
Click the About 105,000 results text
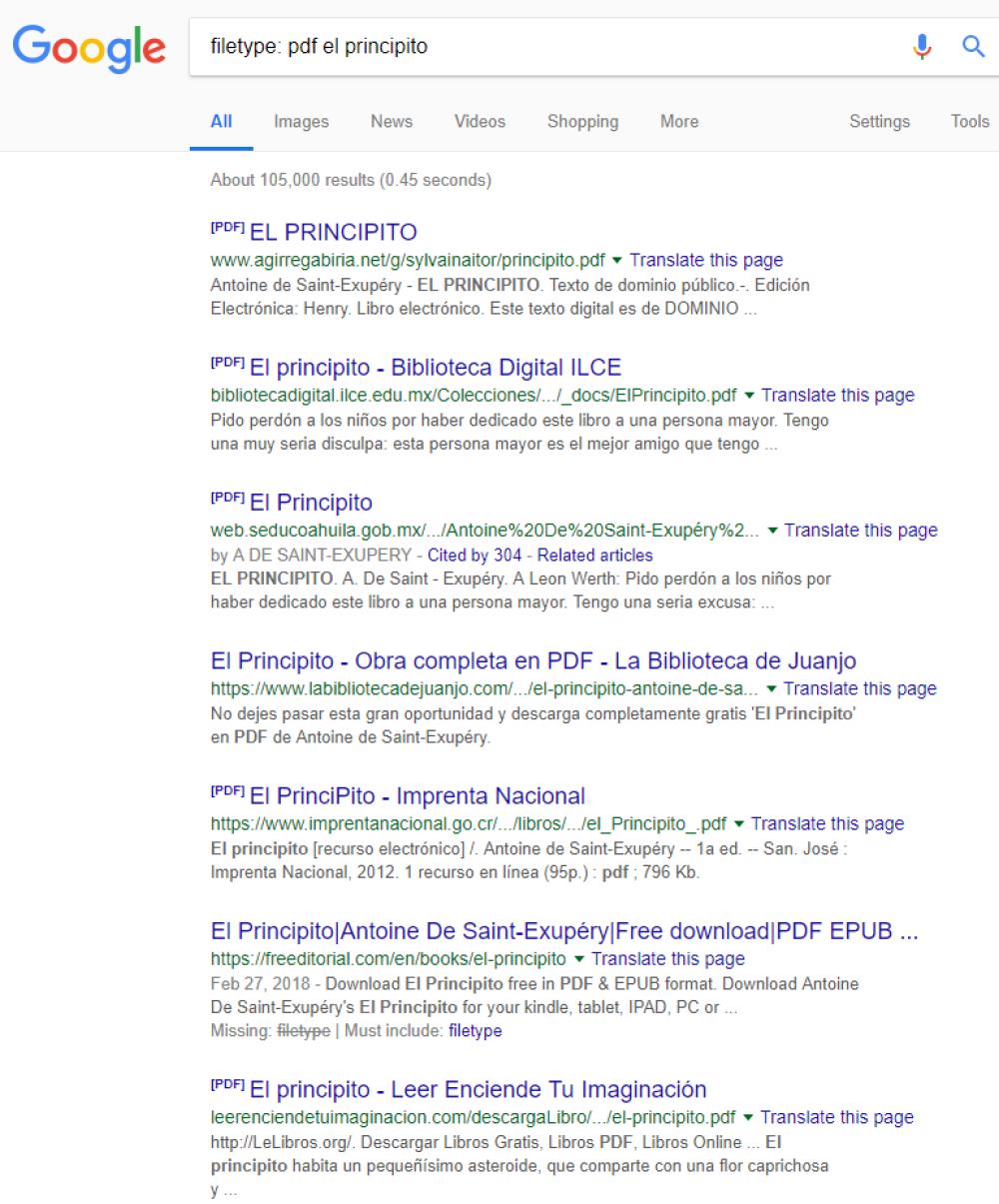point(351,181)
